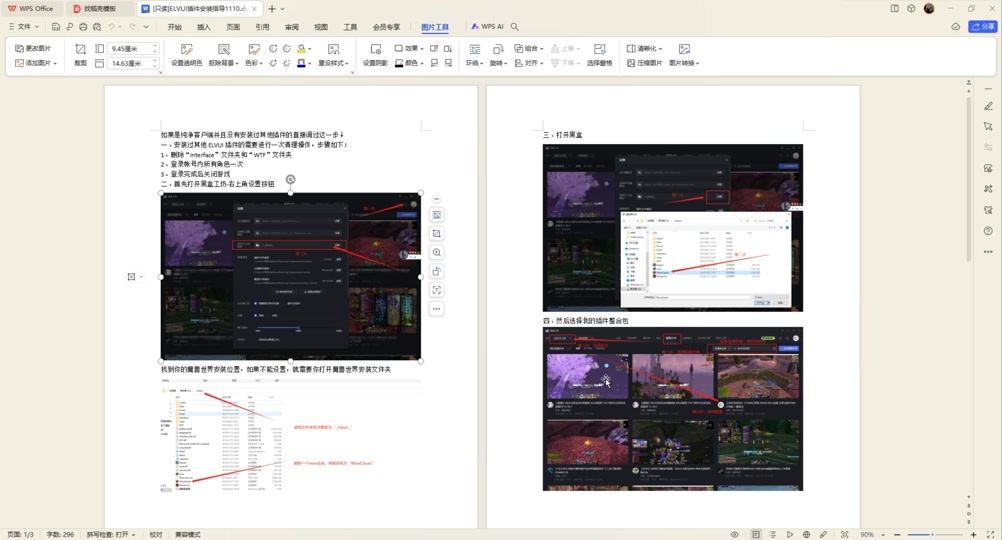1002x540 pixels.
Task: Open the Align (对齐) dropdown
Action: [528, 63]
